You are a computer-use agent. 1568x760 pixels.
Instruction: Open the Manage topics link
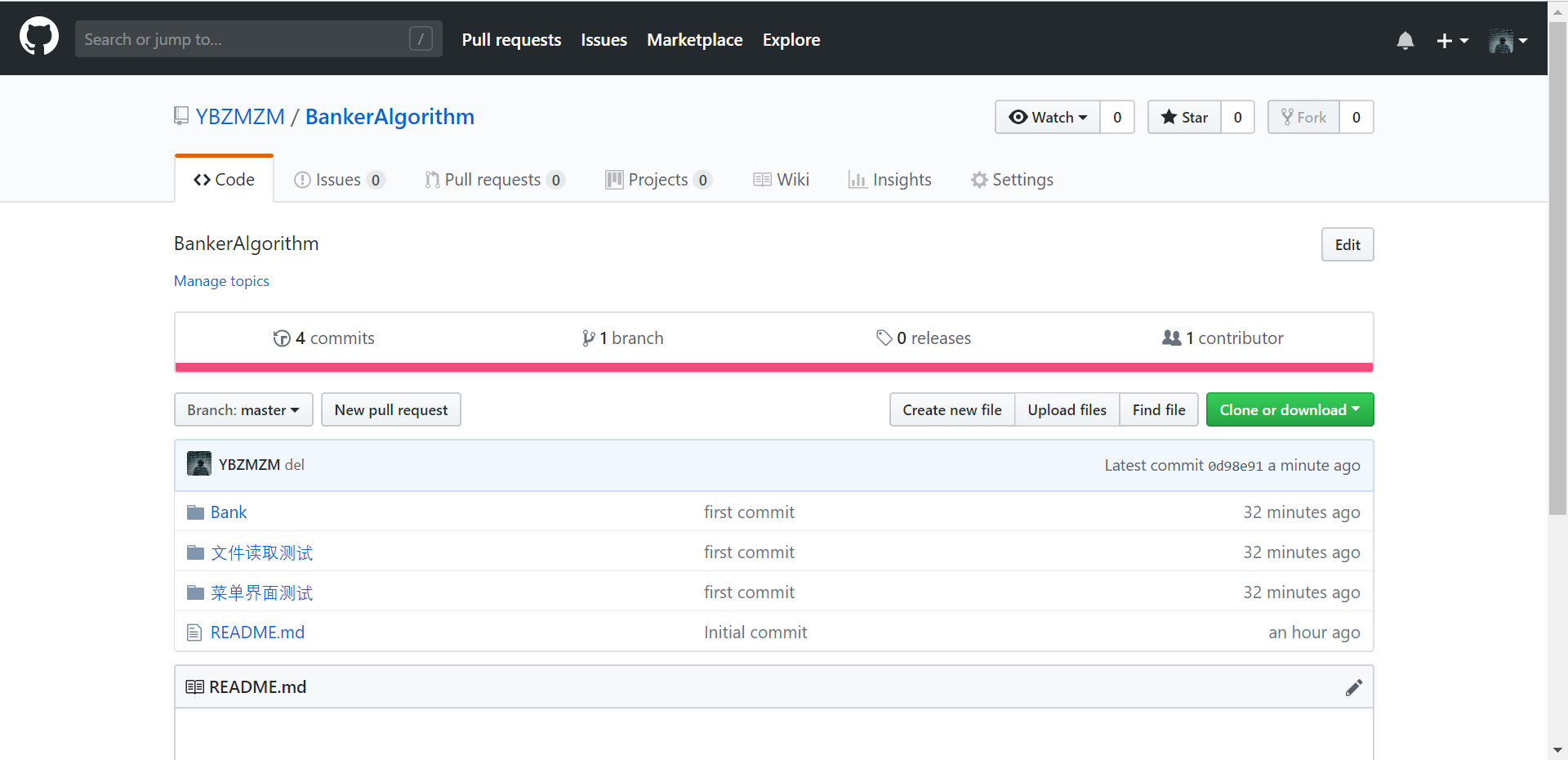coord(221,280)
